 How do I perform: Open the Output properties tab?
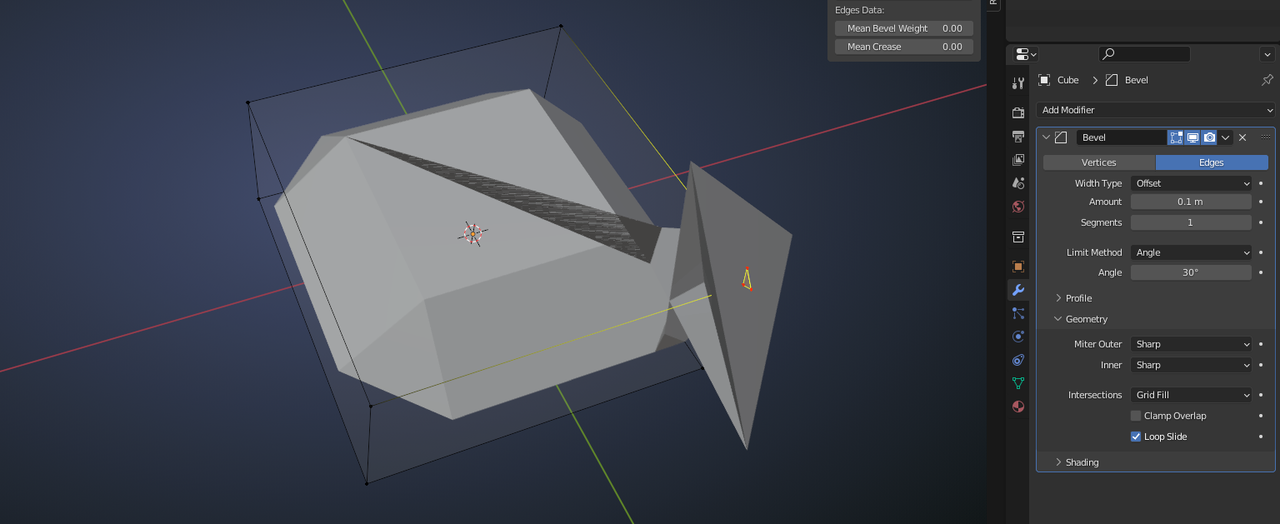click(1018, 136)
